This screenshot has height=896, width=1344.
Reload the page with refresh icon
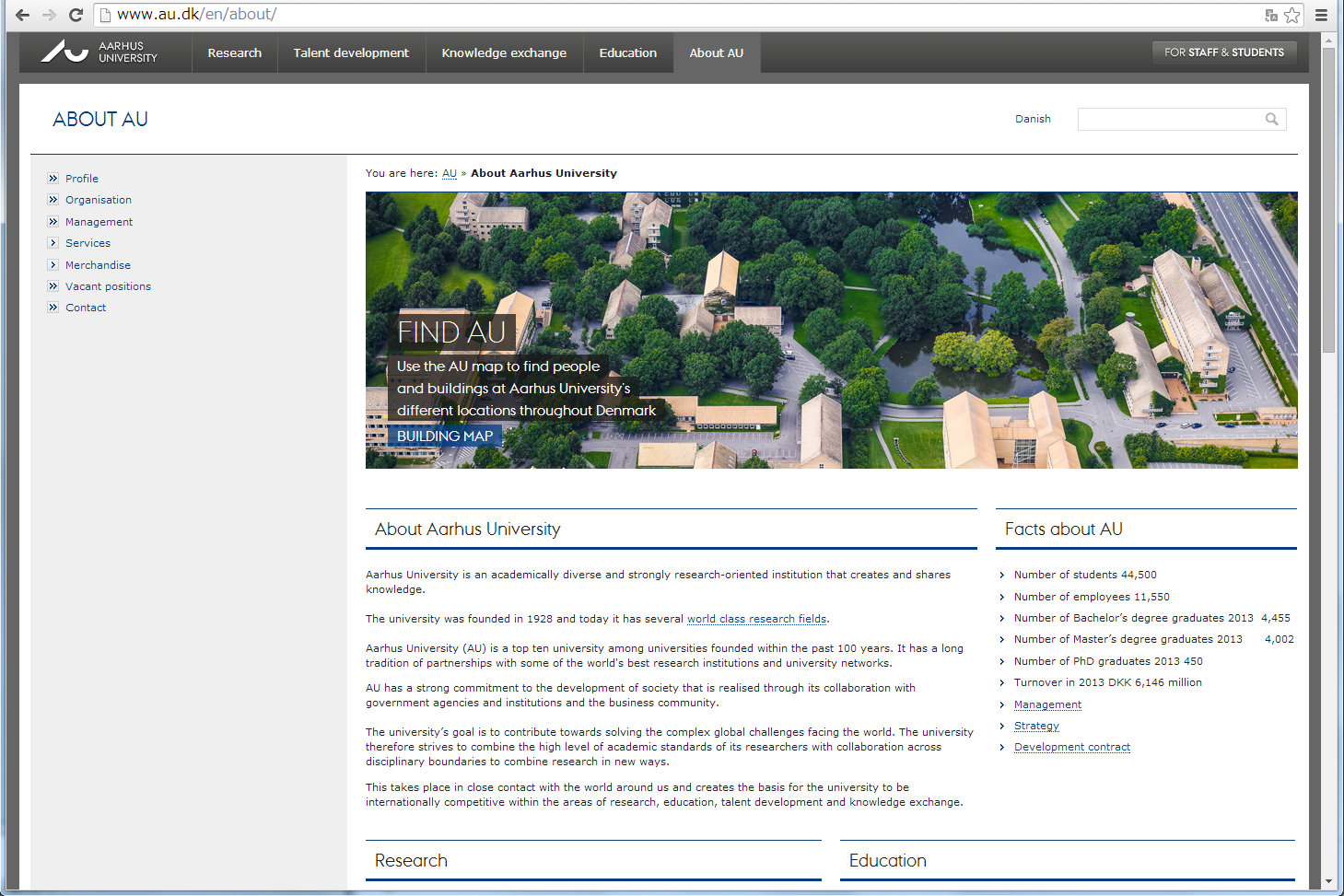tap(76, 15)
